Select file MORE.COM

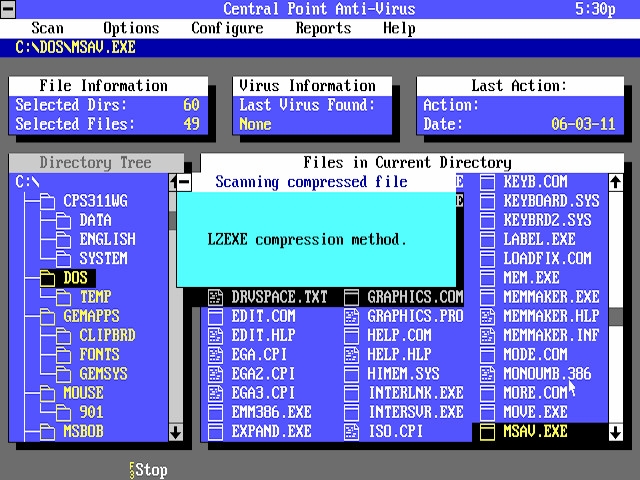pyautogui.click(x=535, y=393)
